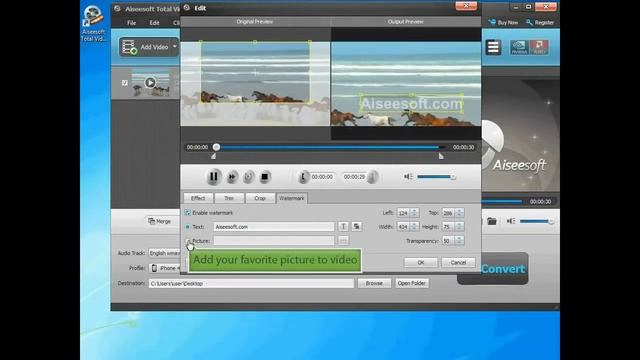This screenshot has width=640, height=360.
Task: Adjust the Transparency value stepper
Action: [459, 241]
